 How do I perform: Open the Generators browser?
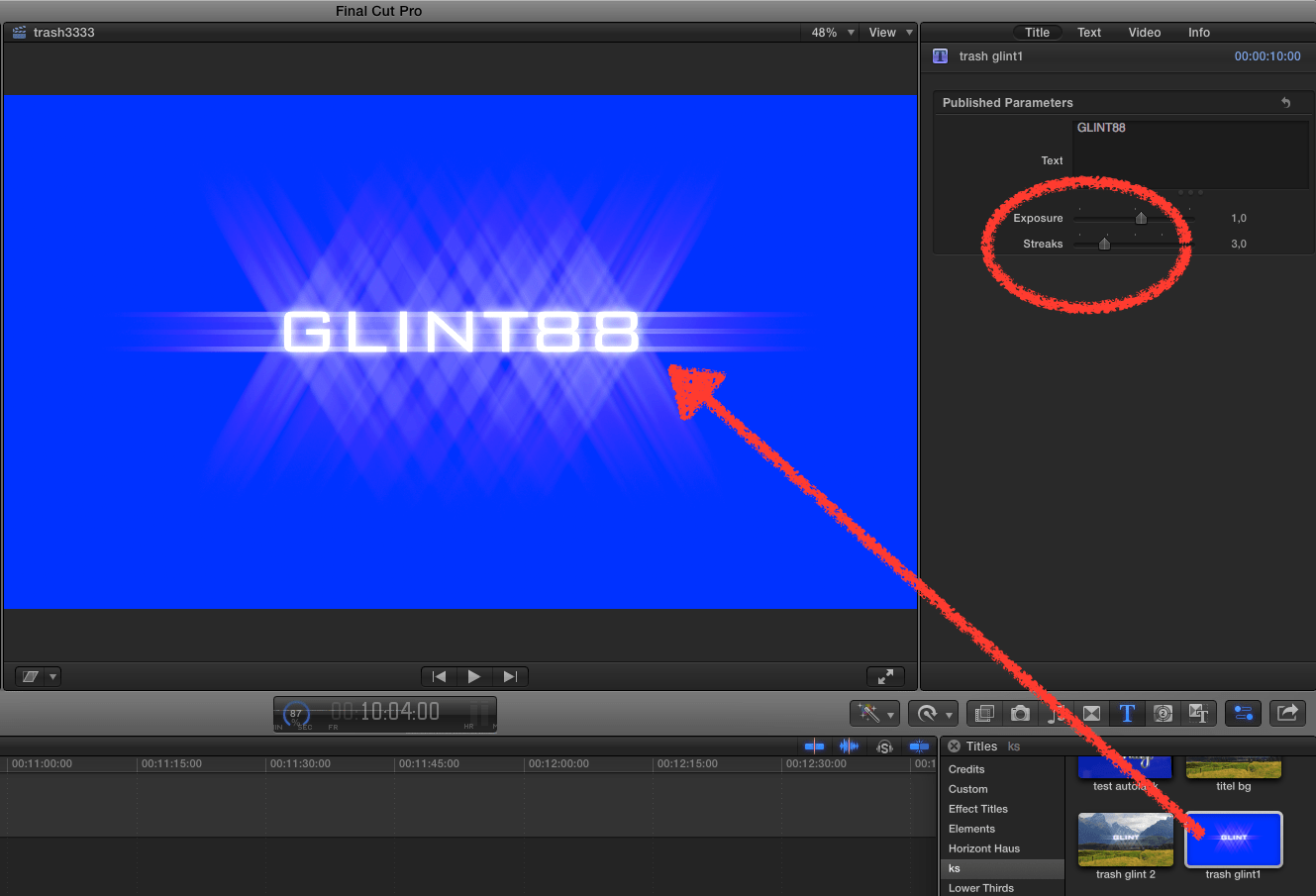click(1163, 713)
